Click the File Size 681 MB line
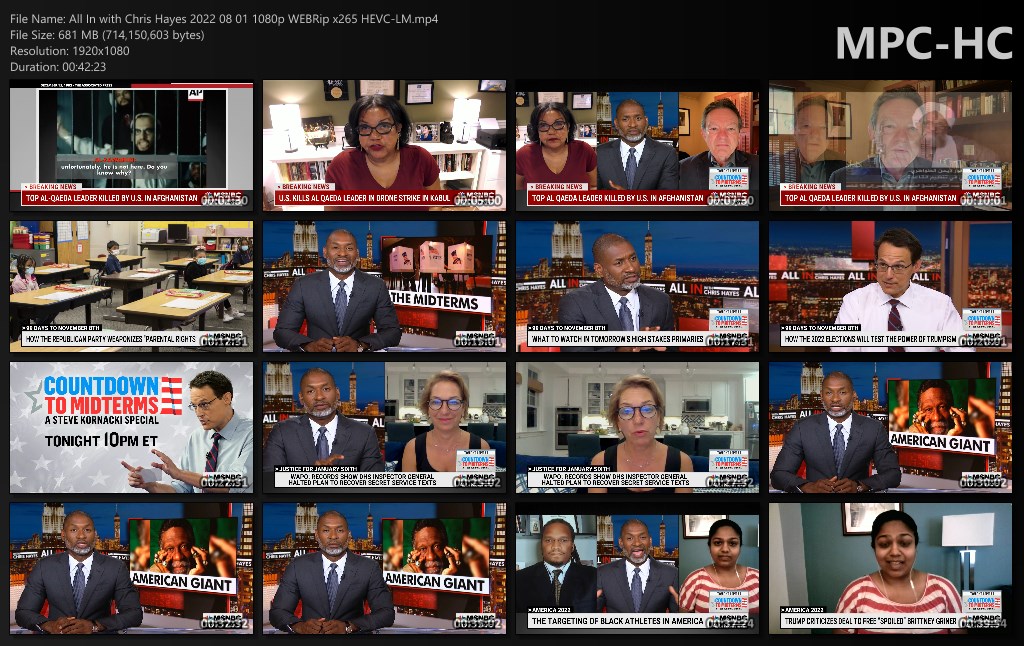Screen dimensions: 1024x646 pyautogui.click(x=107, y=35)
